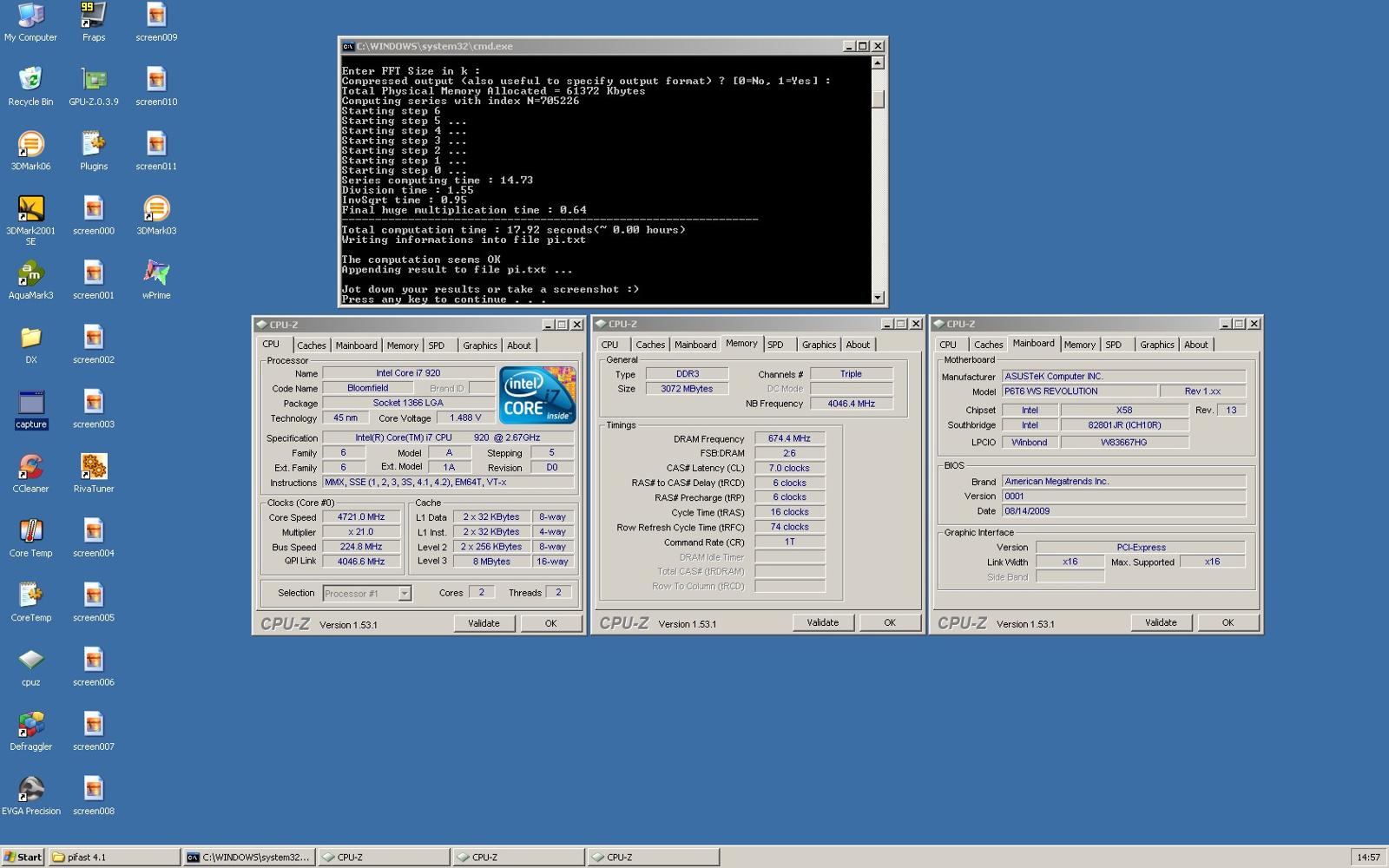Switch to Memory tab in right CPU-Z window
Image resolution: width=1389 pixels, height=868 pixels.
coord(1079,345)
